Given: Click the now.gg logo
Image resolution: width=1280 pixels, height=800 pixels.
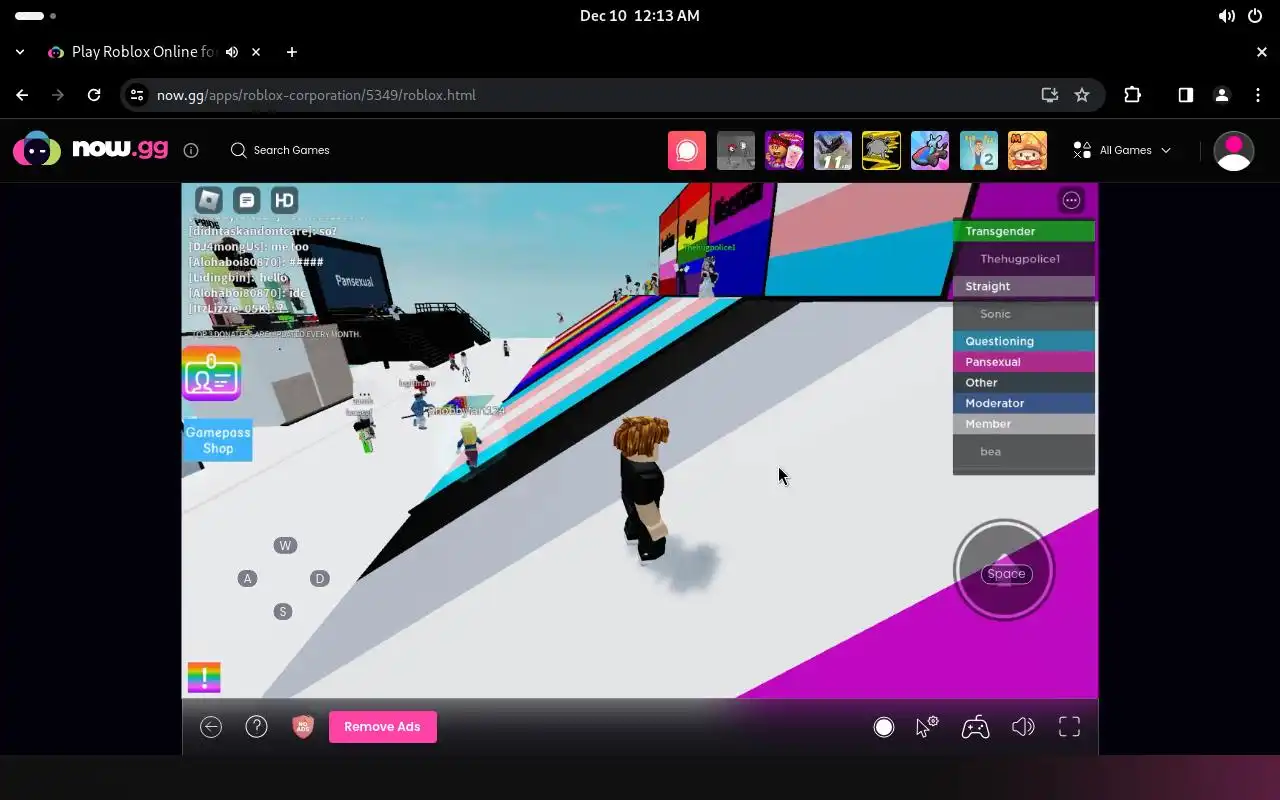Looking at the screenshot, I should (91, 149).
